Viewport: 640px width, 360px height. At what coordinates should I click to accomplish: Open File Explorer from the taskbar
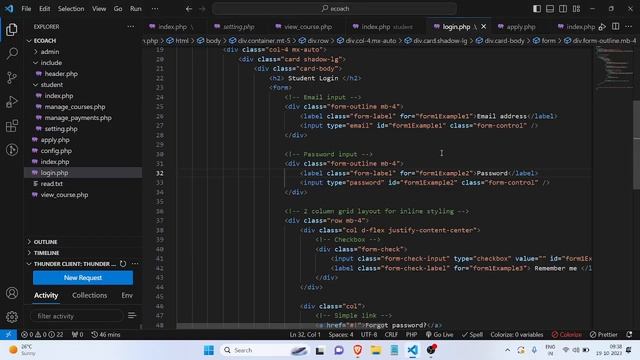376,350
